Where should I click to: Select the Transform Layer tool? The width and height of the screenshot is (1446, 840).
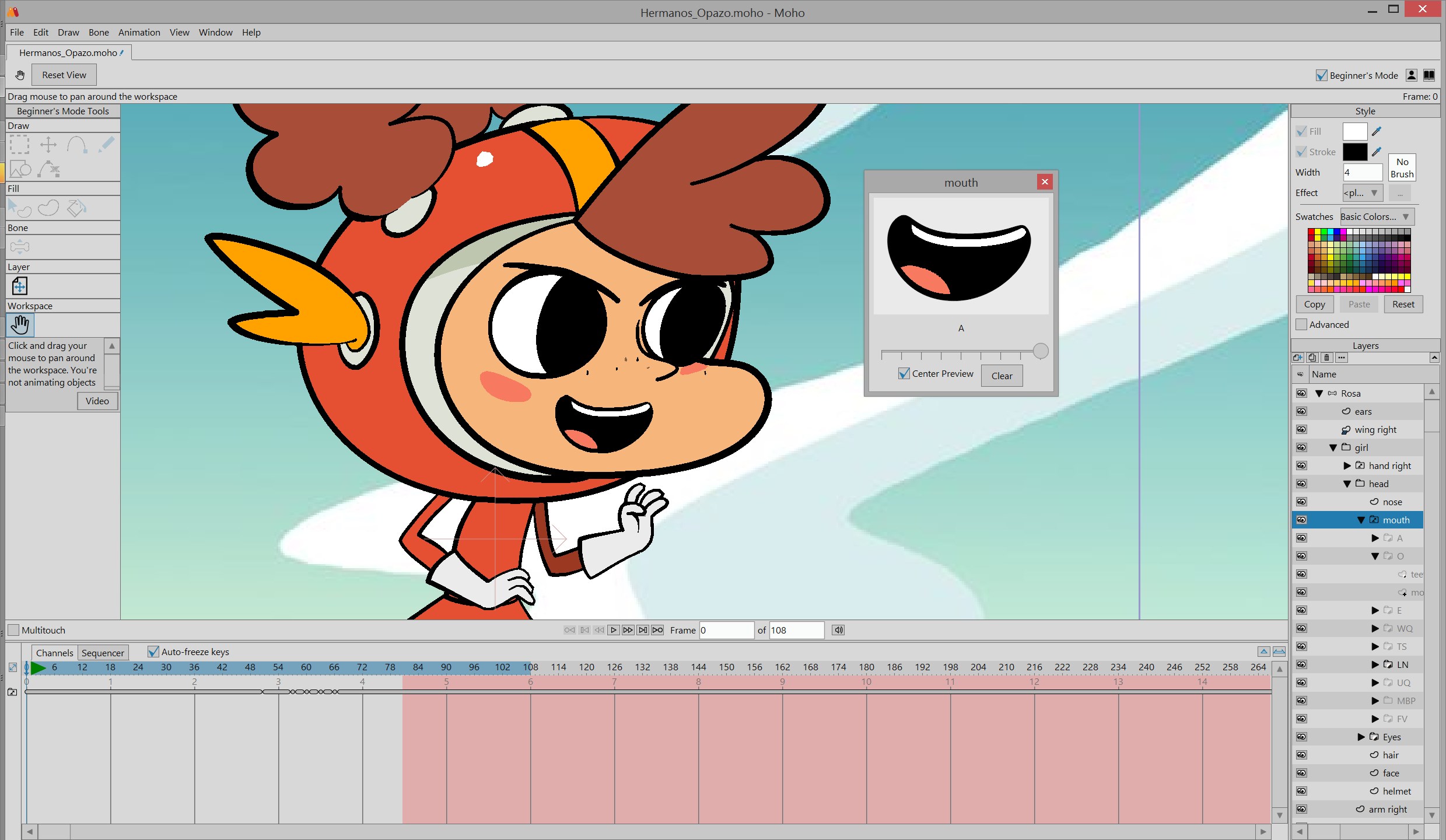click(19, 286)
